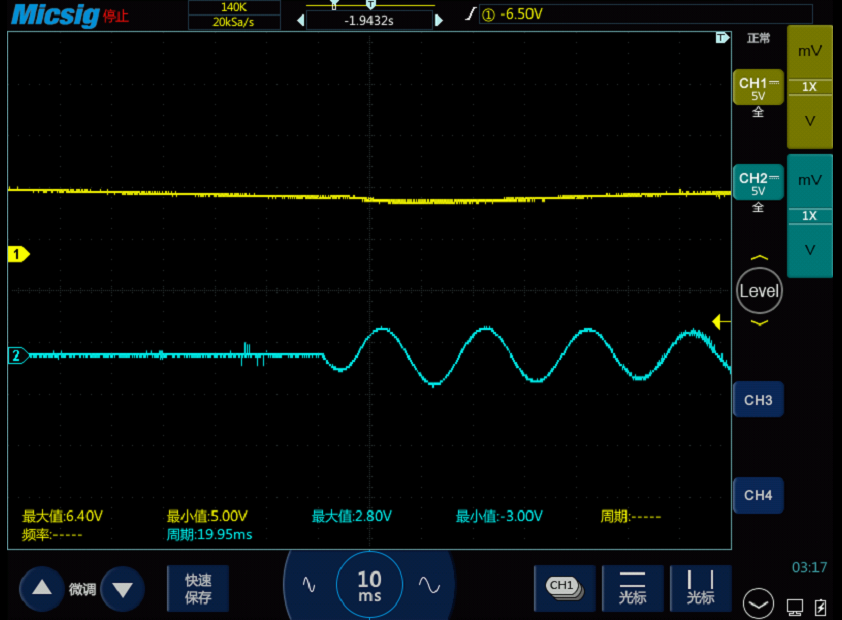
Task: Enable the CH4 channel
Action: pos(758,495)
